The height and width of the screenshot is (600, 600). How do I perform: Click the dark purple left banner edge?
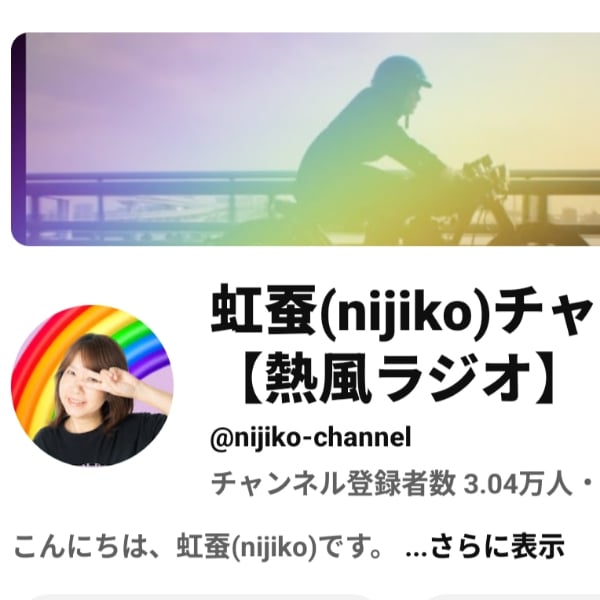click(x=18, y=139)
